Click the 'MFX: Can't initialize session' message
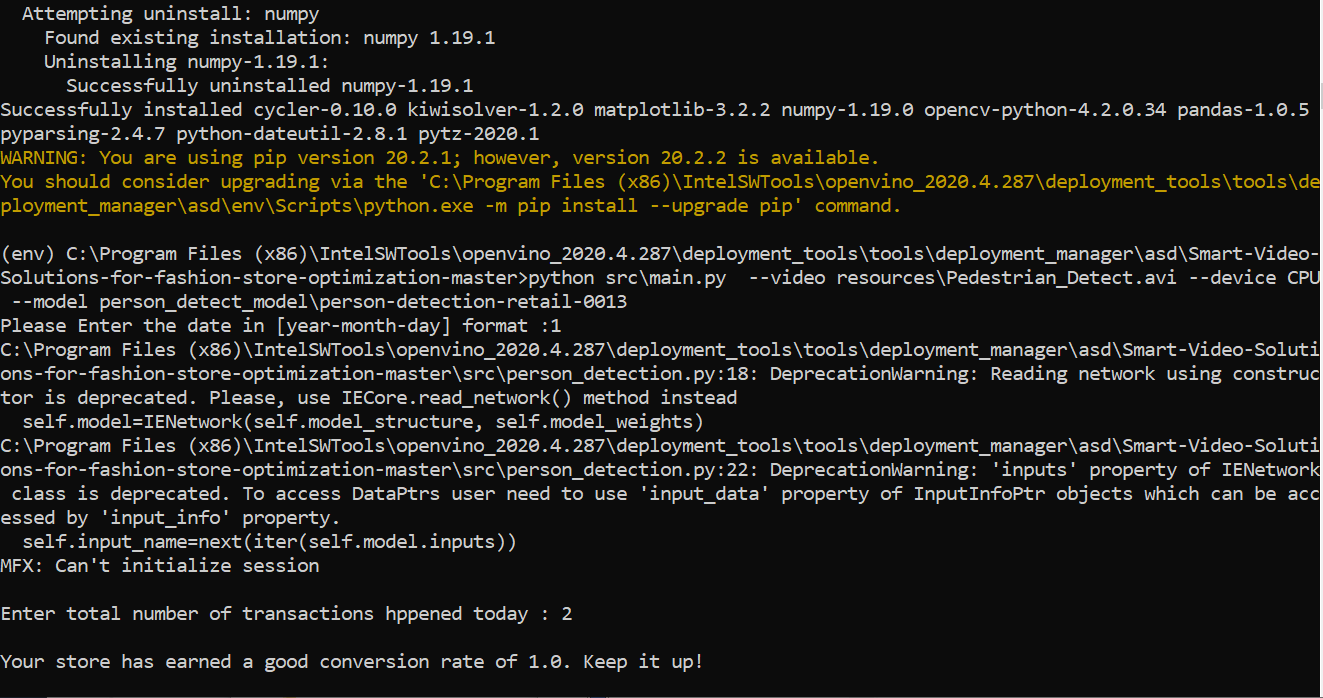The image size is (1323, 698). tap(160, 565)
